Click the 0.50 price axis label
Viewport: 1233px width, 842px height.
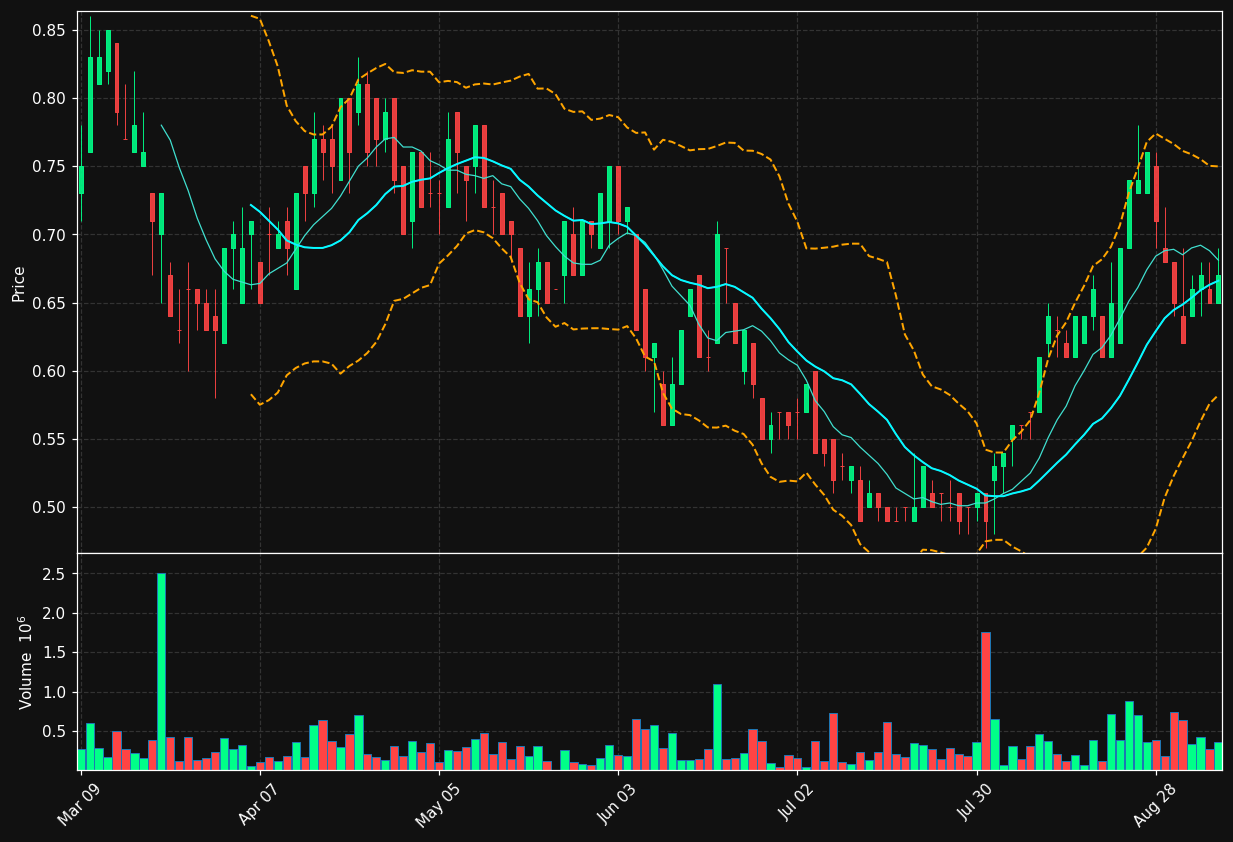pos(48,507)
